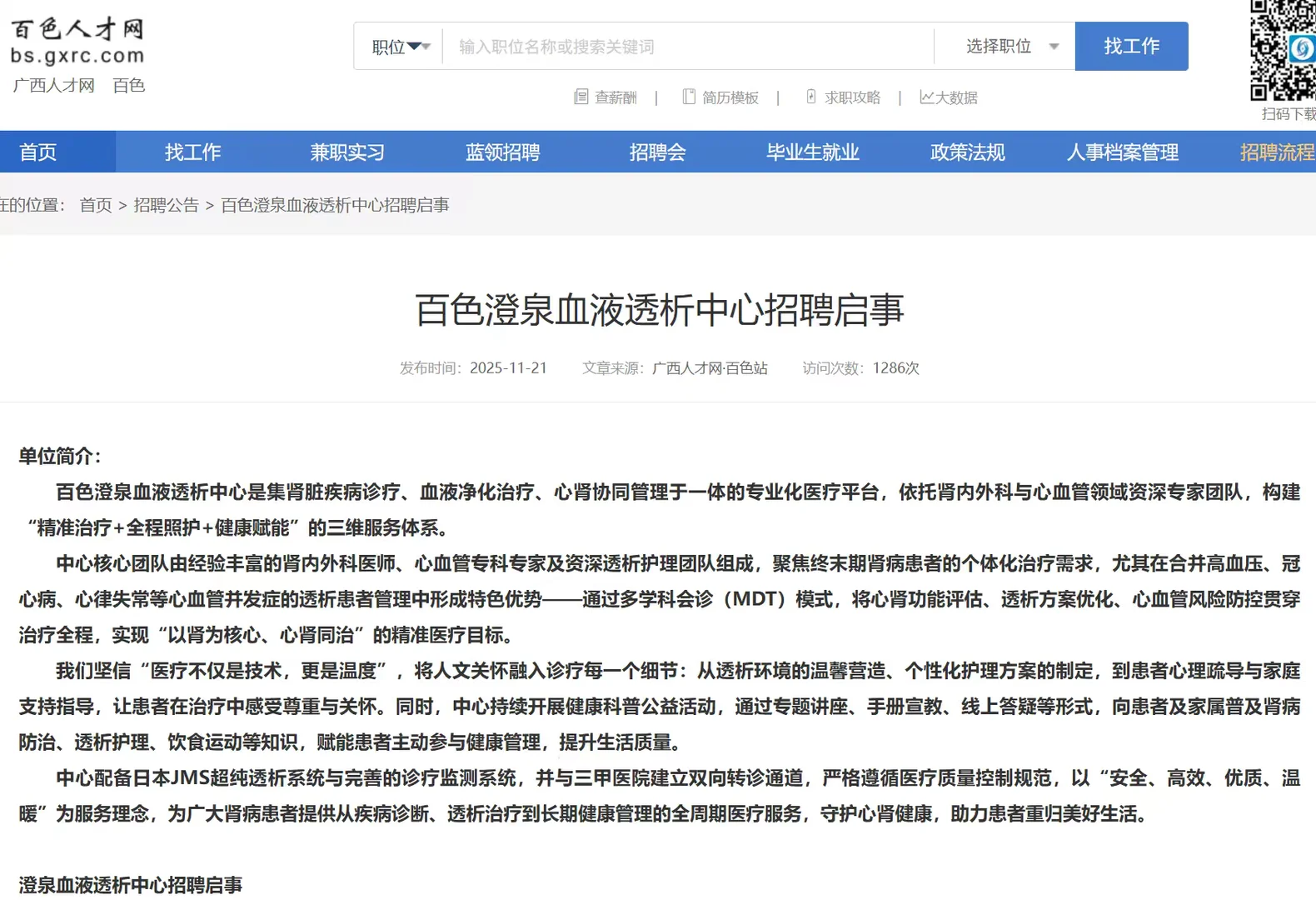This screenshot has height=900, width=1316.
Task: Open the 兼职实习 navigation item
Action: [x=348, y=152]
